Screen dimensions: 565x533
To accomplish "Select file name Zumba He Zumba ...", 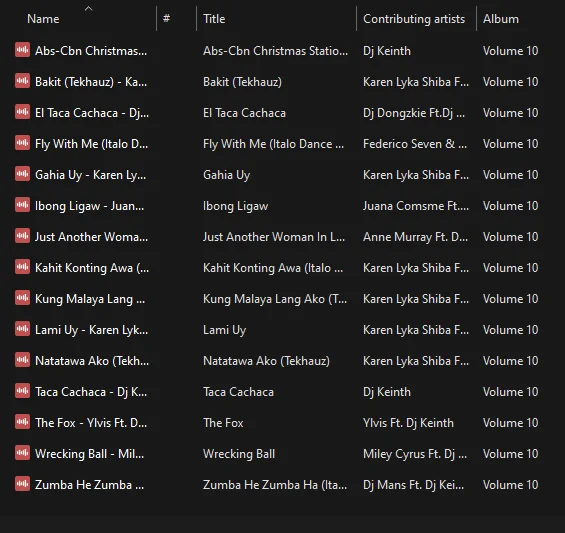I will pyautogui.click(x=89, y=485).
